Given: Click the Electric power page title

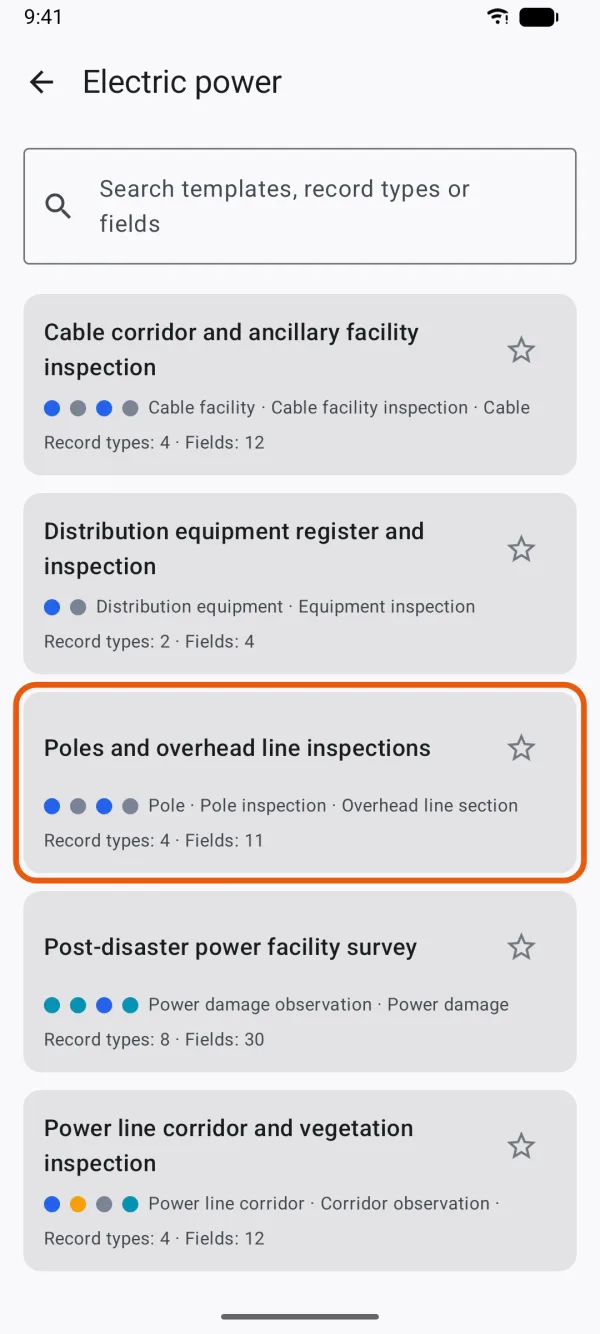Looking at the screenshot, I should pos(182,82).
